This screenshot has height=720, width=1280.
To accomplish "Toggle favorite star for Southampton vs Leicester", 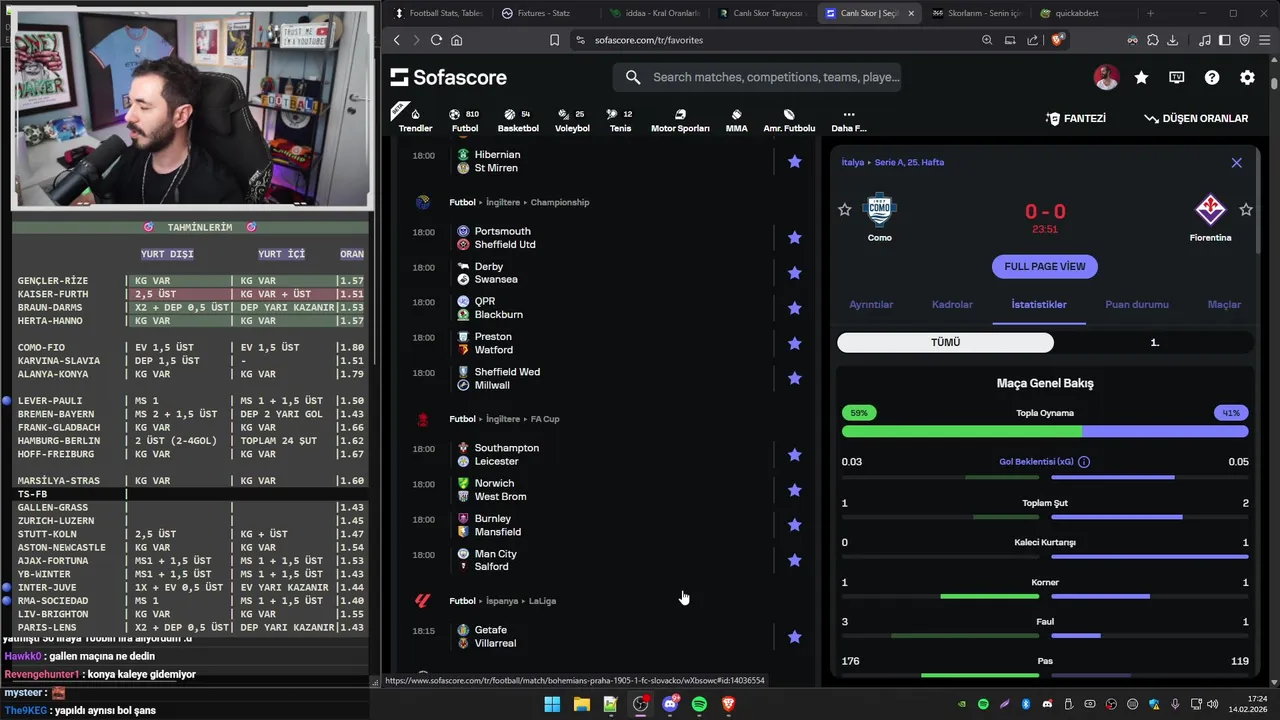I will click(x=794, y=455).
